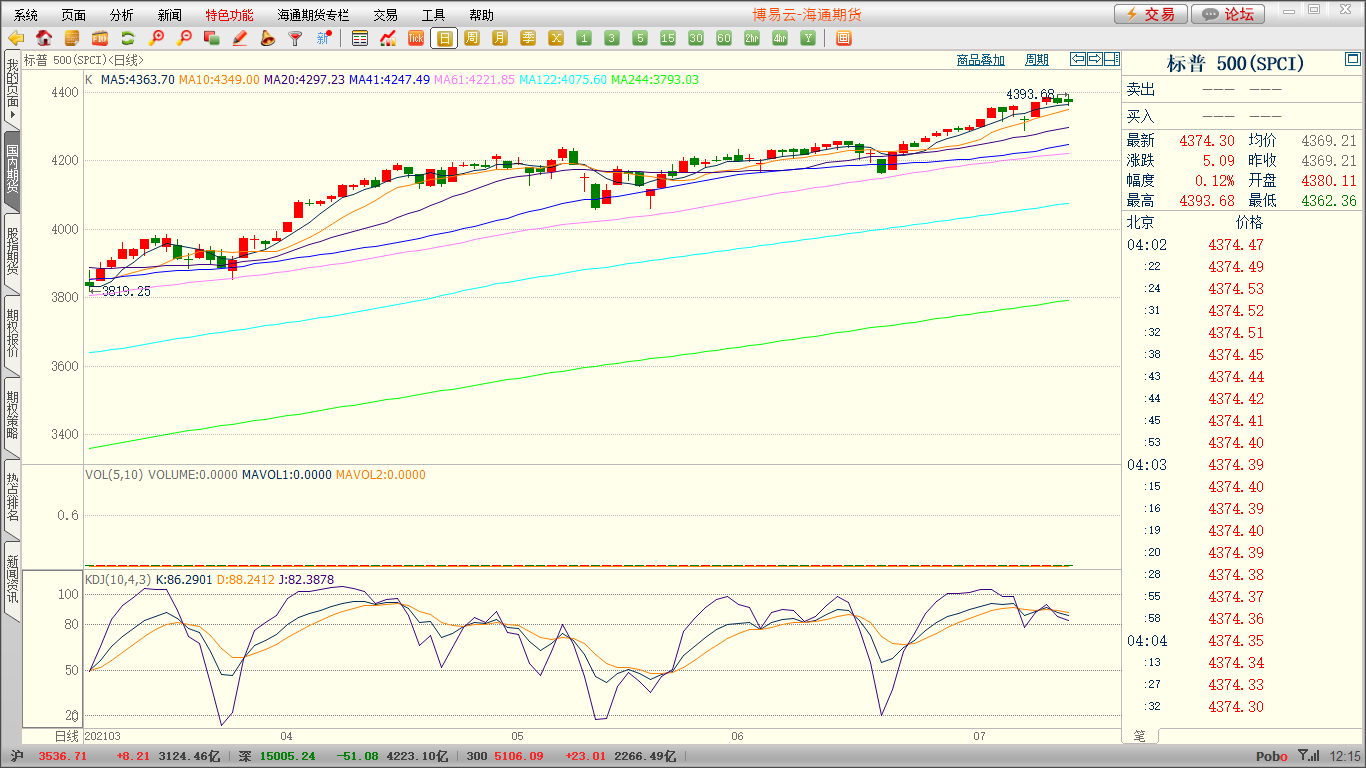Click the Pobo status bar label
Viewport: 1366px width, 768px height.
click(x=1272, y=757)
